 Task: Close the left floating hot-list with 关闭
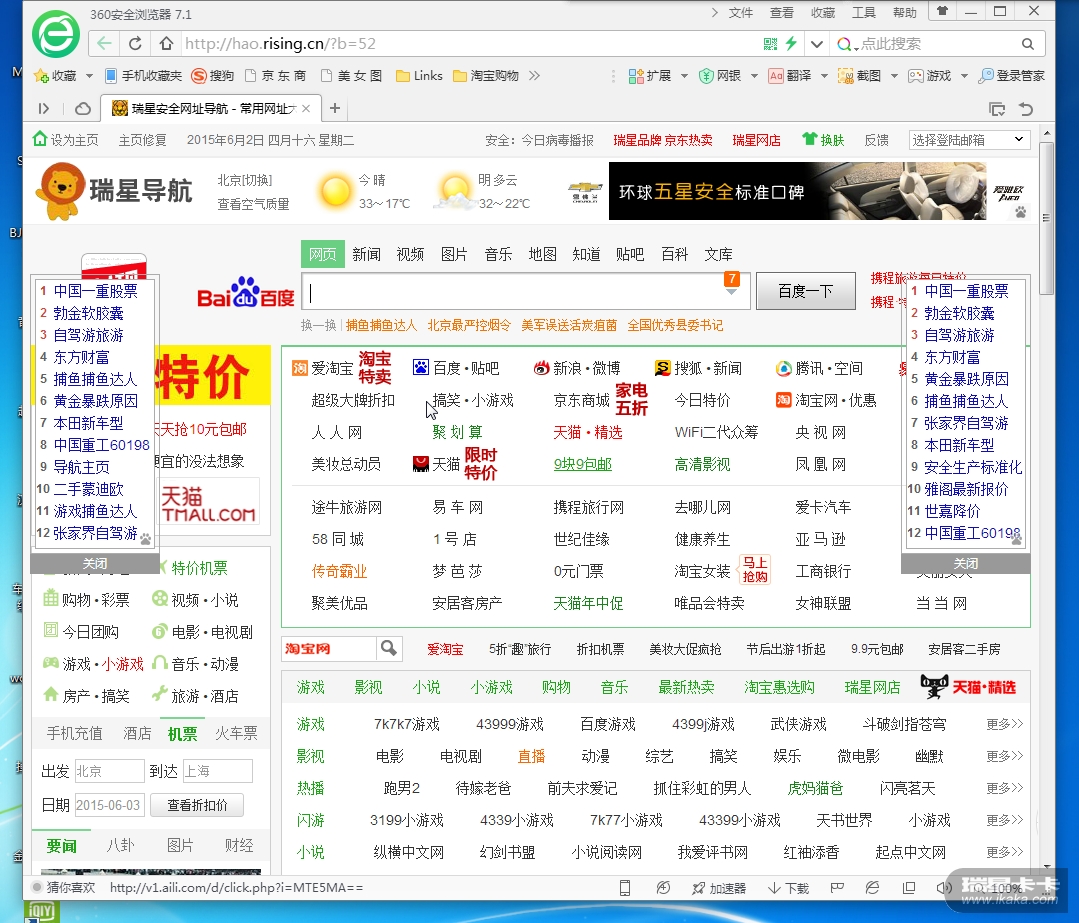(94, 564)
